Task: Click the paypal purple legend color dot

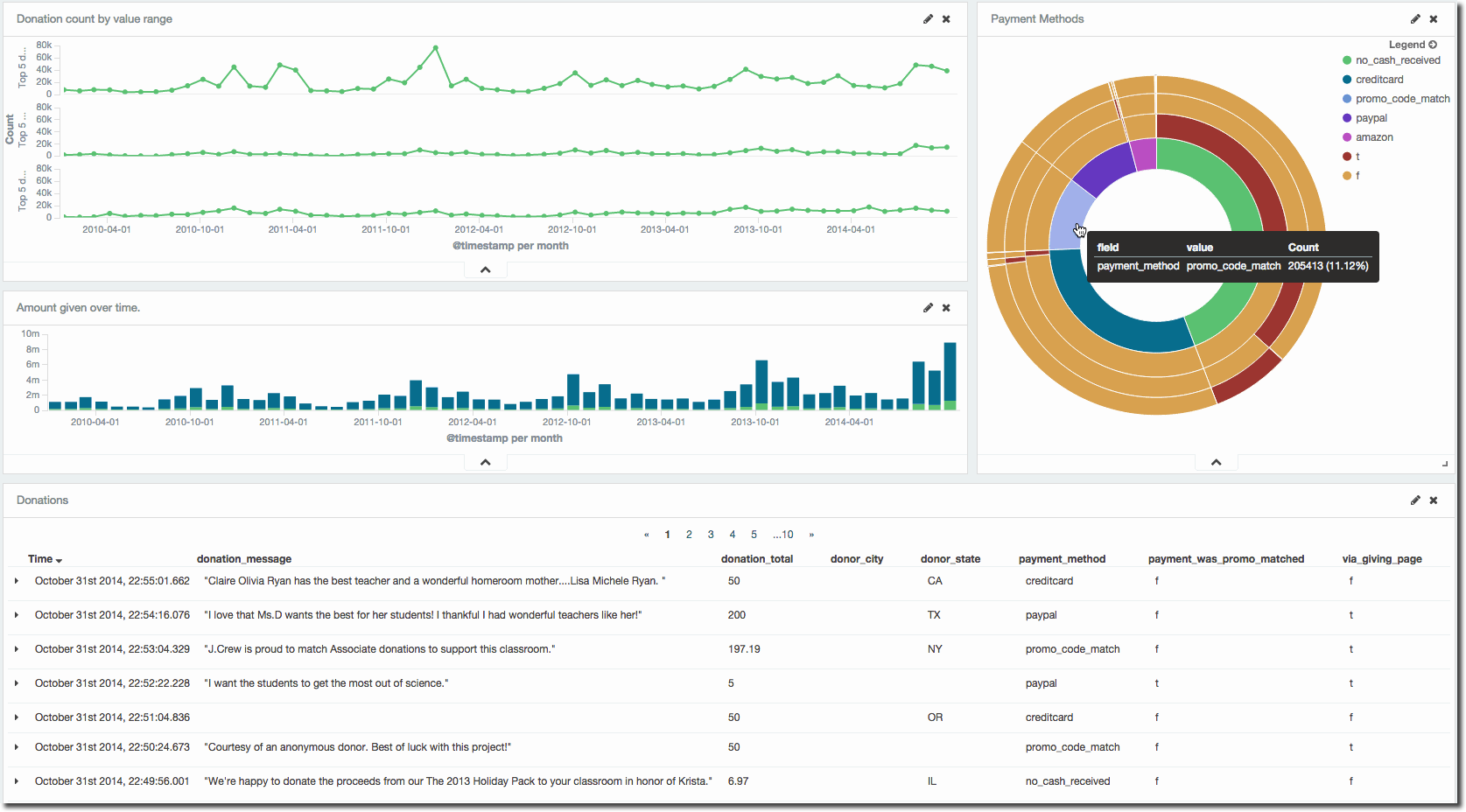Action: point(1347,118)
